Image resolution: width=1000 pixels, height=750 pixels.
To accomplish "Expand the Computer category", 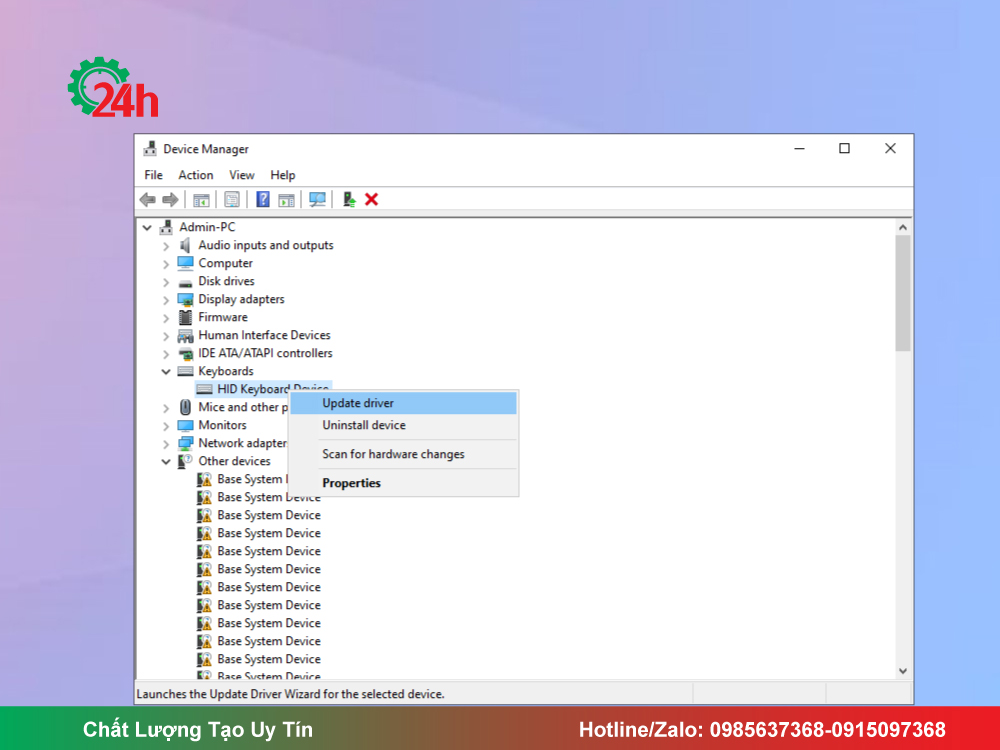I will pos(166,263).
